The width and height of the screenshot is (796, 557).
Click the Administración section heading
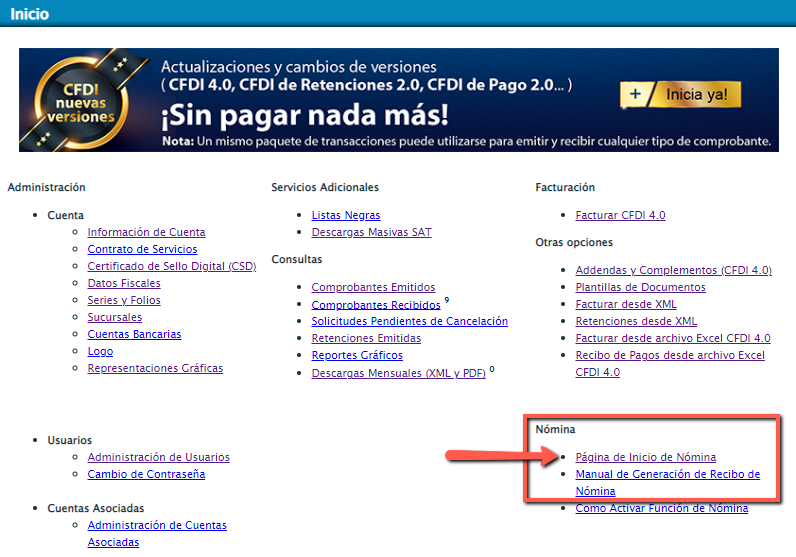pos(46,187)
